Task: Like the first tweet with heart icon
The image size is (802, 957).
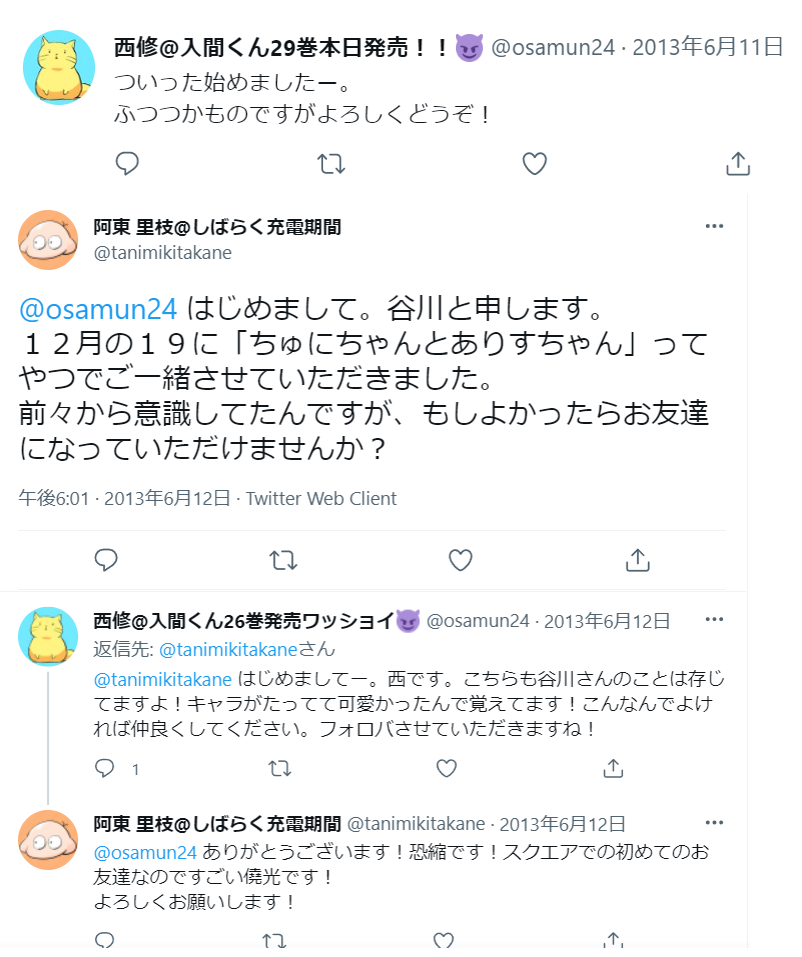Action: point(535,163)
